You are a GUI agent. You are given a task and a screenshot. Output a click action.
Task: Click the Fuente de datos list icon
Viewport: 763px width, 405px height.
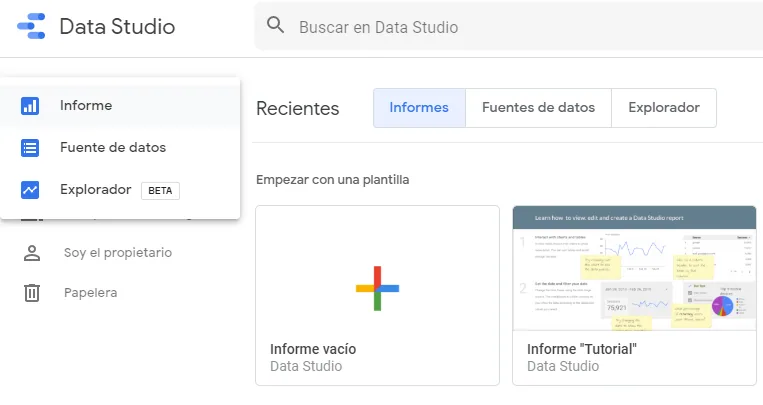tap(30, 147)
